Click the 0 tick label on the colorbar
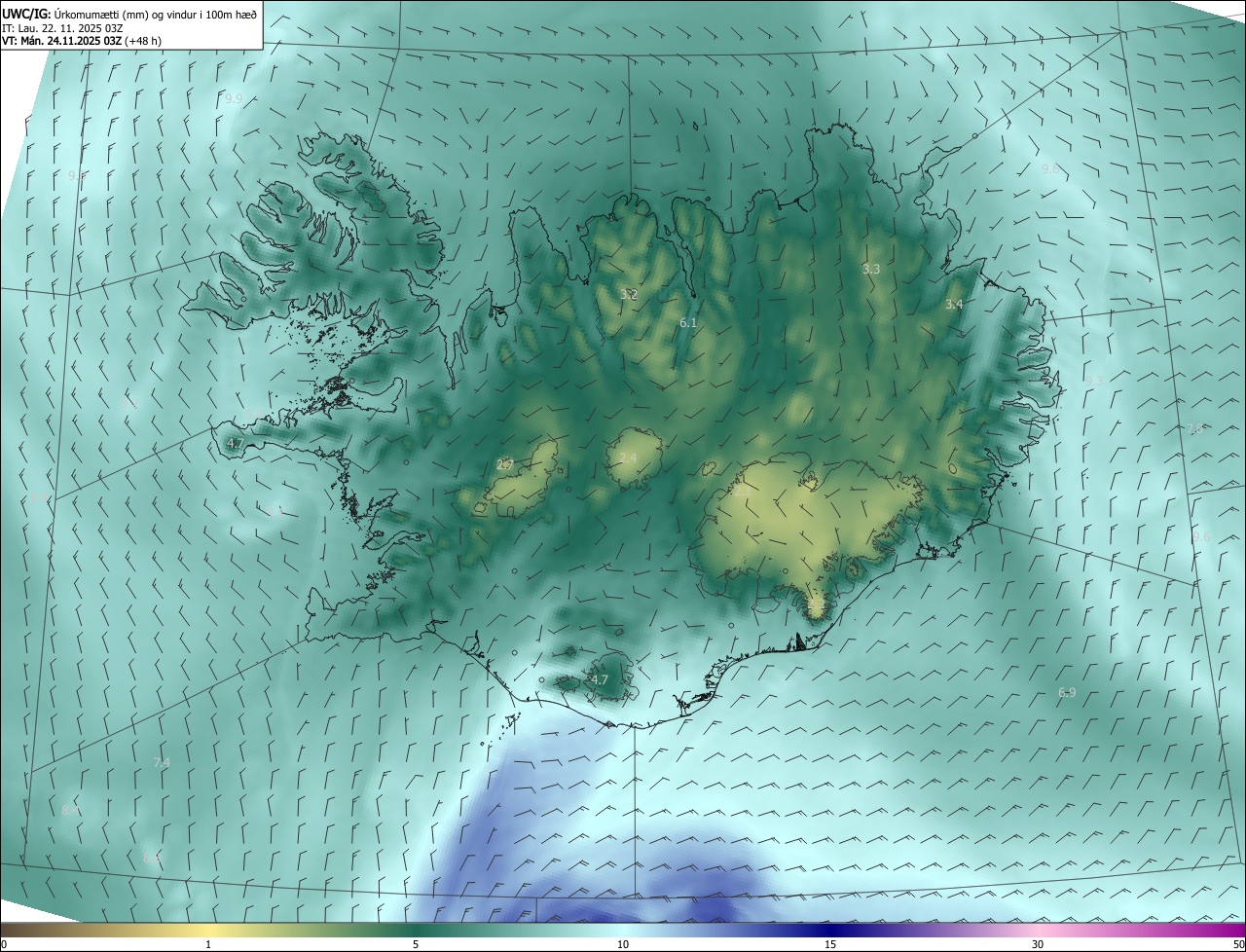 (4, 945)
